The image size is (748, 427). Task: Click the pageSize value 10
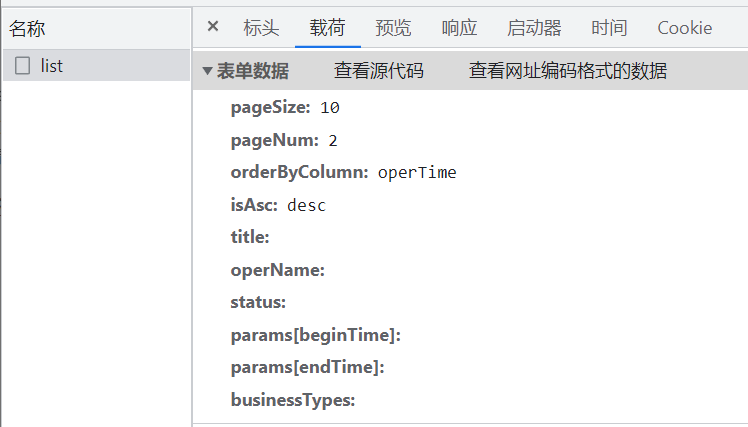pos(330,108)
